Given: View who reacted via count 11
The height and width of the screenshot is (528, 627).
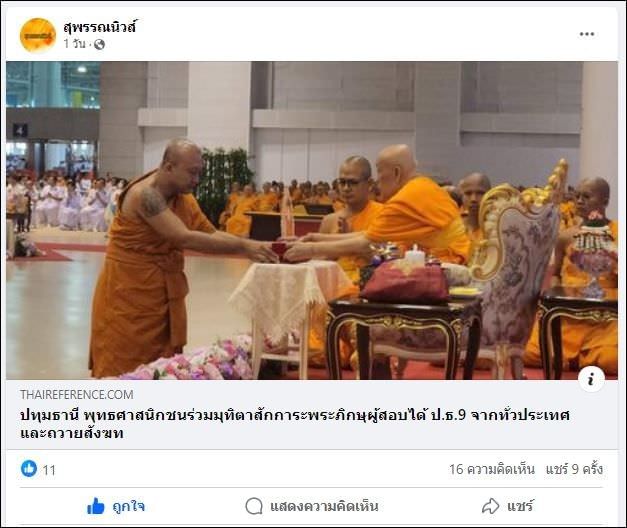Looking at the screenshot, I should (49, 470).
